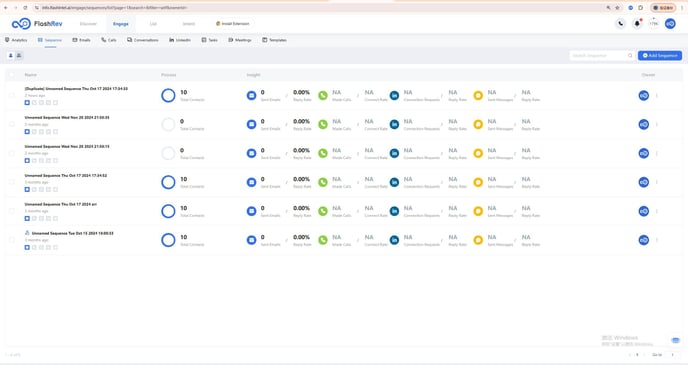The image size is (688, 365).
Task: Click the FlashRev logo
Action: click(x=37, y=24)
